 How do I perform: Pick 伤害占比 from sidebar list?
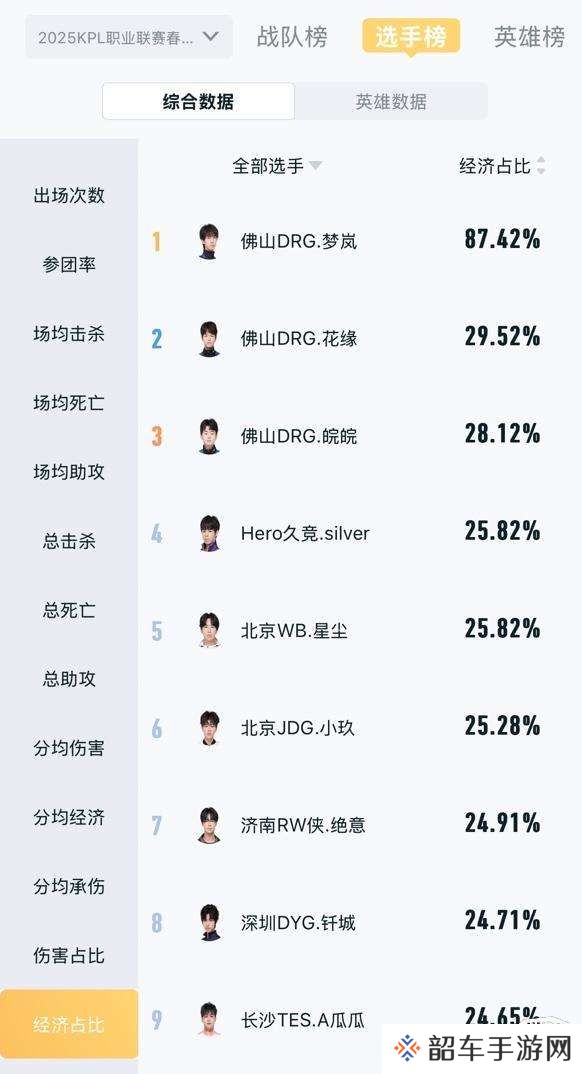(69, 955)
